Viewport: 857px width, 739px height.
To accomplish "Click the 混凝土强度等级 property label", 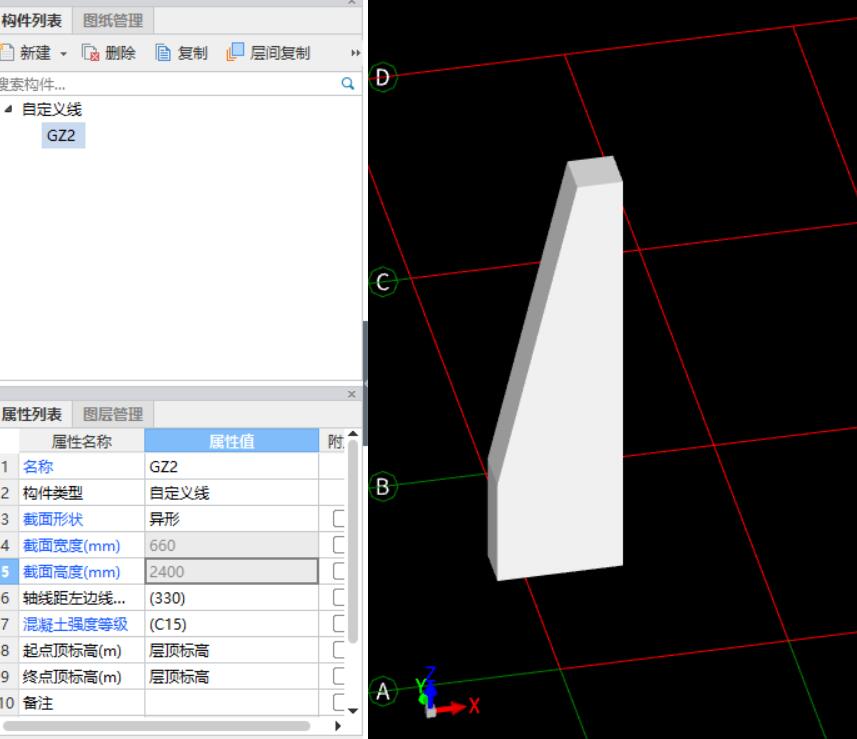I will 75,624.
